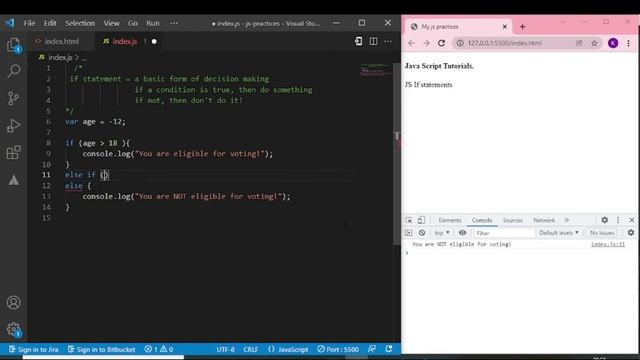Open DevTools settings gear
The height and width of the screenshot is (360, 640).
pyautogui.click(x=604, y=220)
